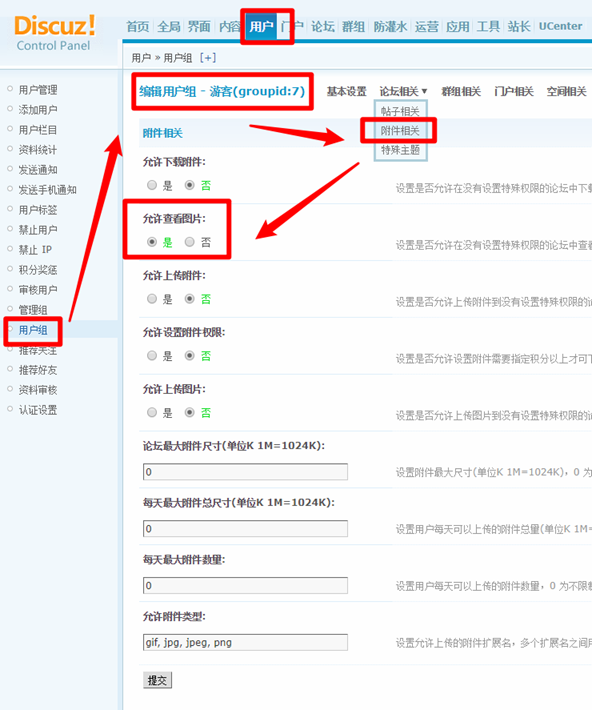Open 用户管理 in the left sidebar

pos(38,90)
